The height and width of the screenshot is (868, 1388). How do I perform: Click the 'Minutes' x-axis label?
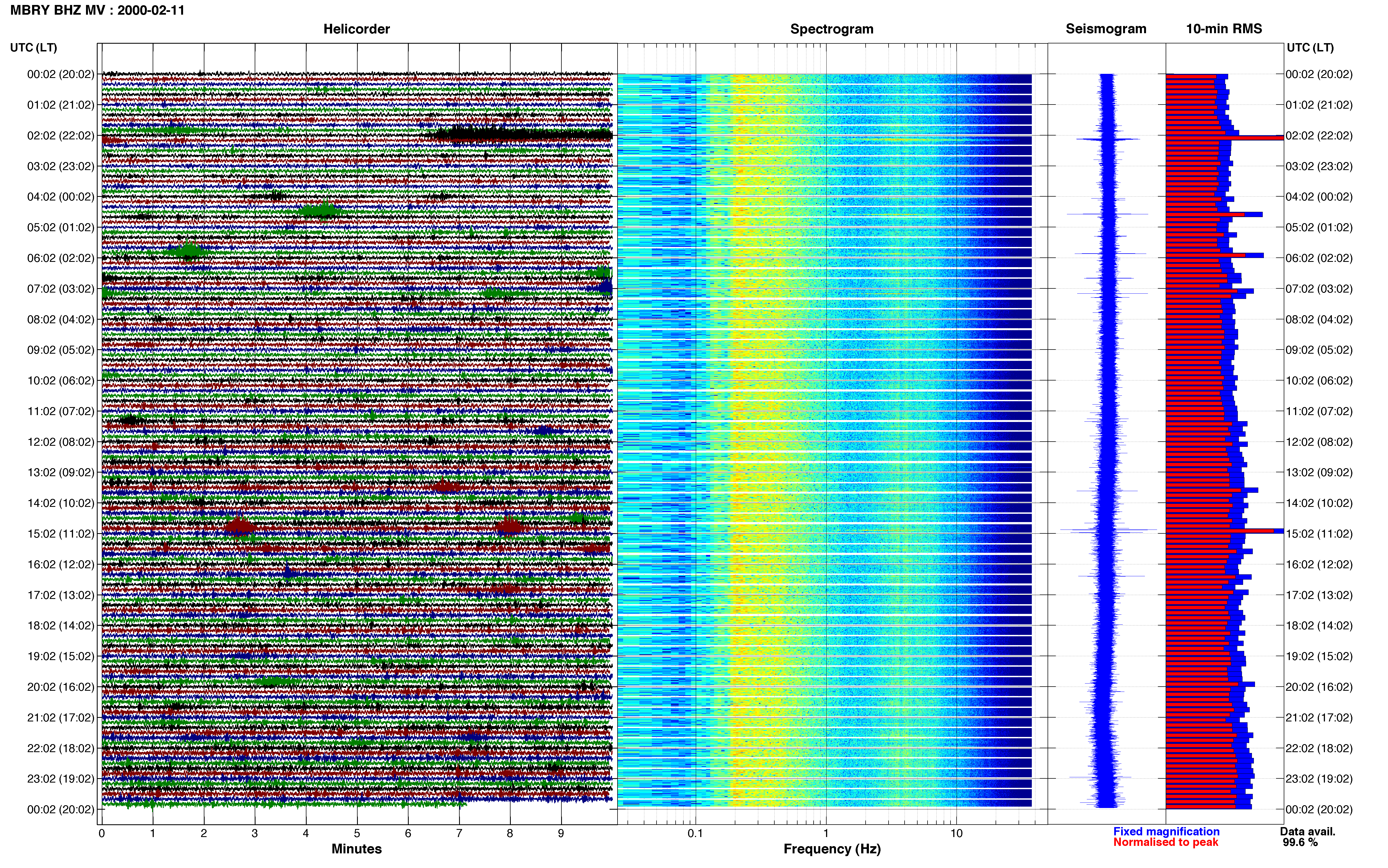(x=356, y=849)
